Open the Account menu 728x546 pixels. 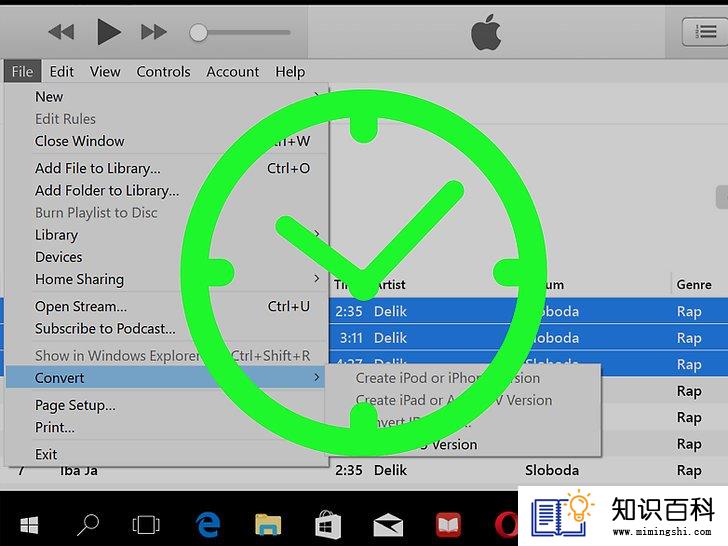pos(233,72)
